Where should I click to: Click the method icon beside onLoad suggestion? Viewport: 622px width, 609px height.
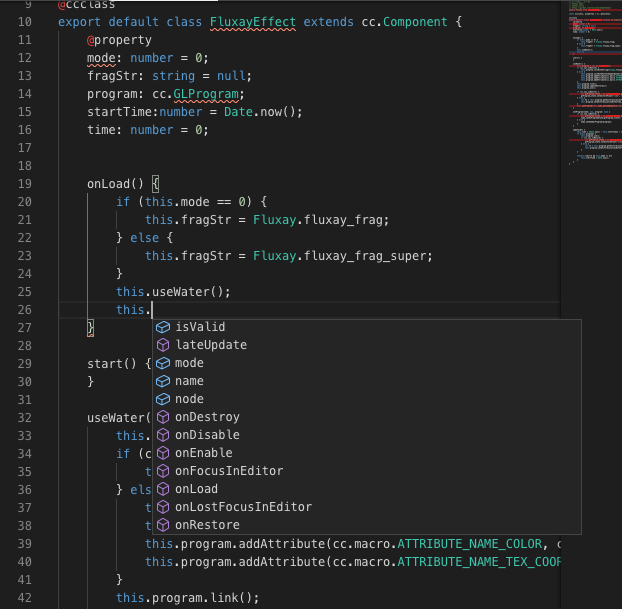(x=163, y=489)
